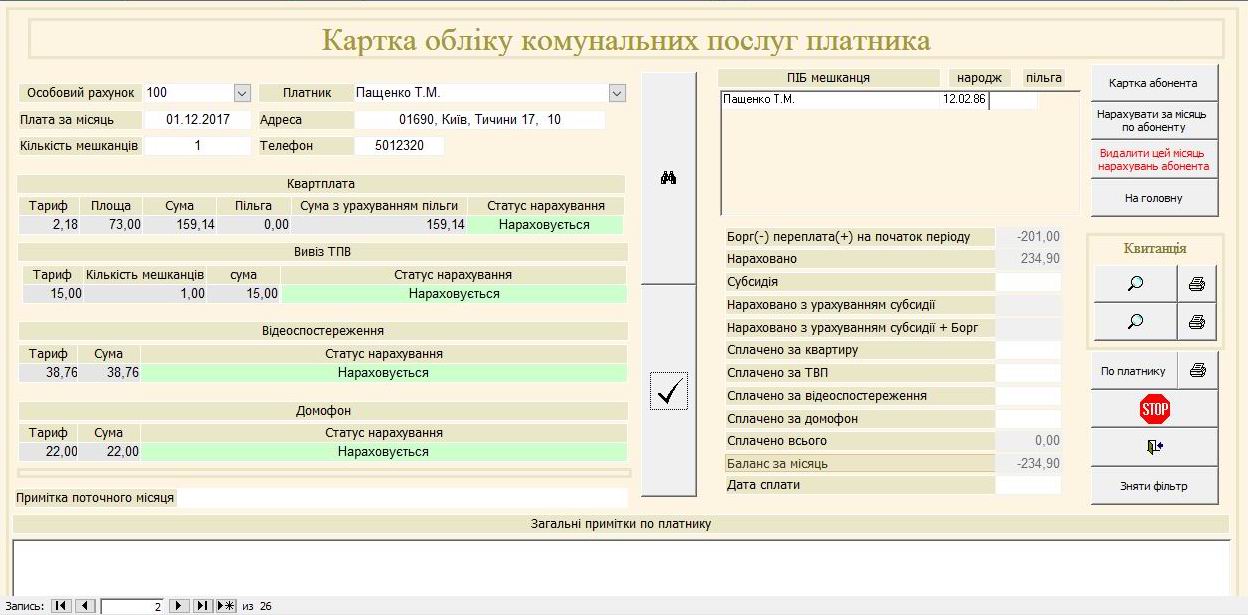The image size is (1248, 615).
Task: Click the Дата сплати field
Action: tap(1028, 485)
